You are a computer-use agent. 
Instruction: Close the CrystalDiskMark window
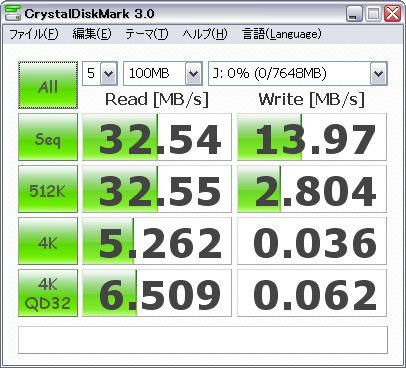click(392, 14)
